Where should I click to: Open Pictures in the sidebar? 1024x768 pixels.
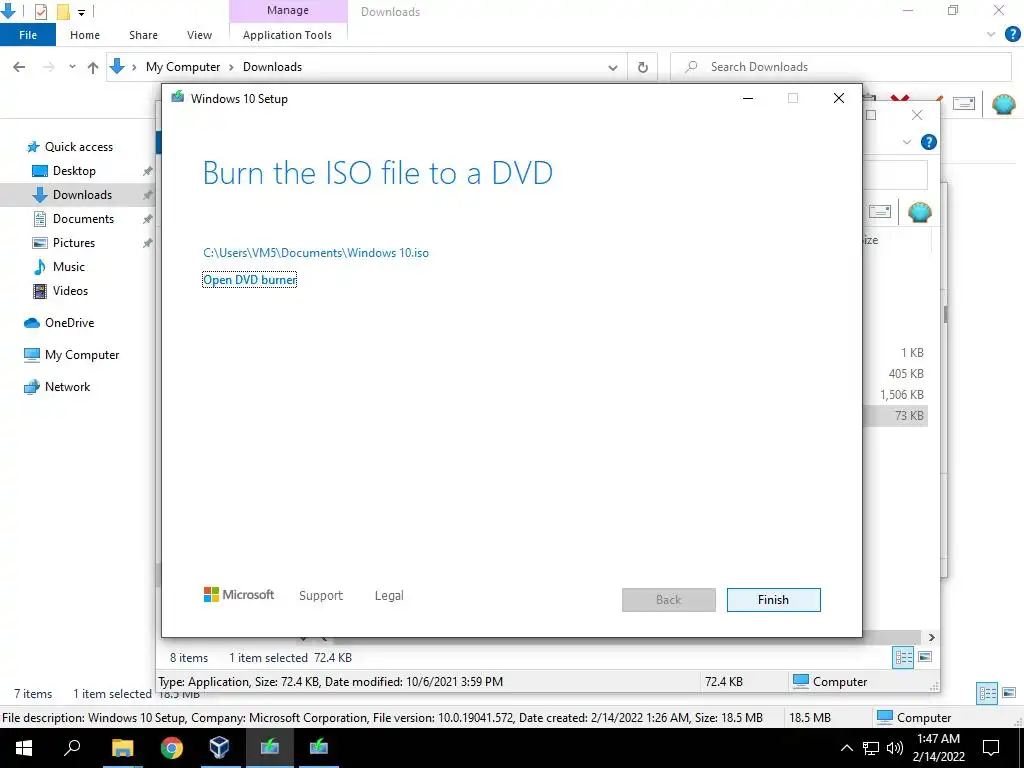pyautogui.click(x=74, y=243)
